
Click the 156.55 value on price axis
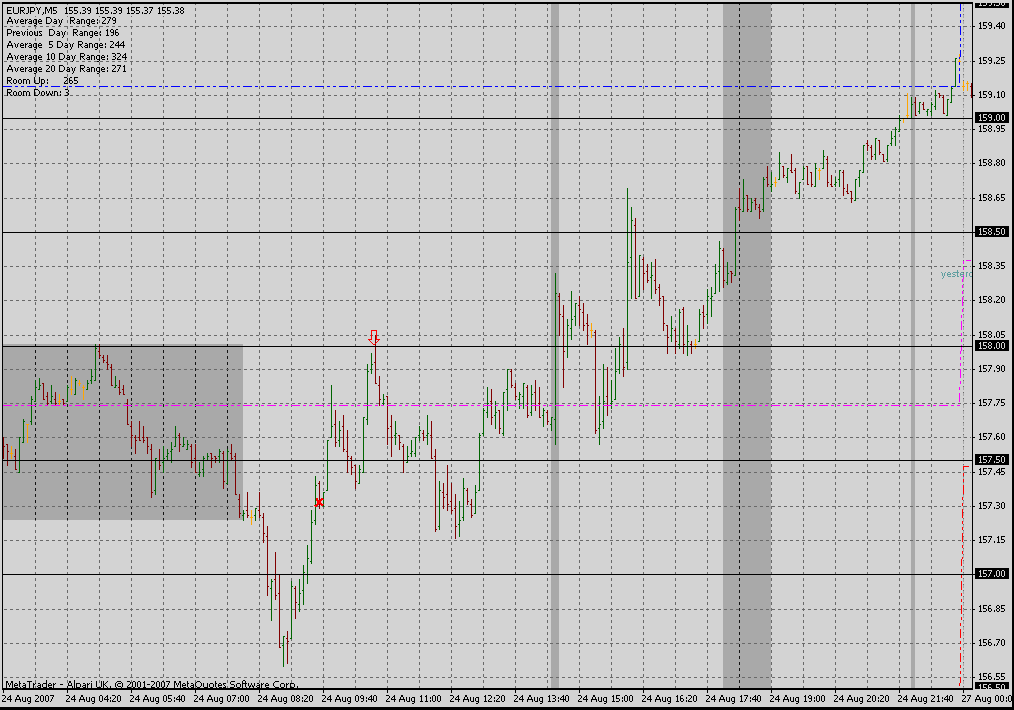[991, 677]
